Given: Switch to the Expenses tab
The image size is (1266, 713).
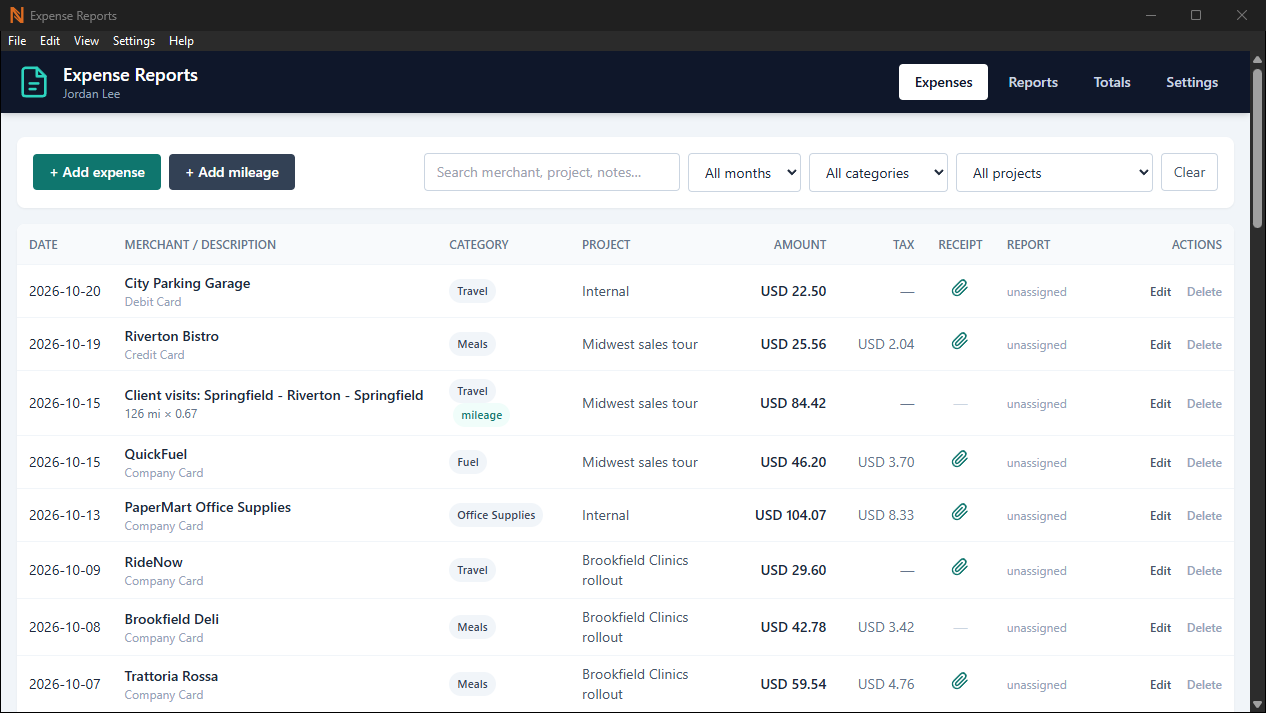Looking at the screenshot, I should click(x=943, y=82).
